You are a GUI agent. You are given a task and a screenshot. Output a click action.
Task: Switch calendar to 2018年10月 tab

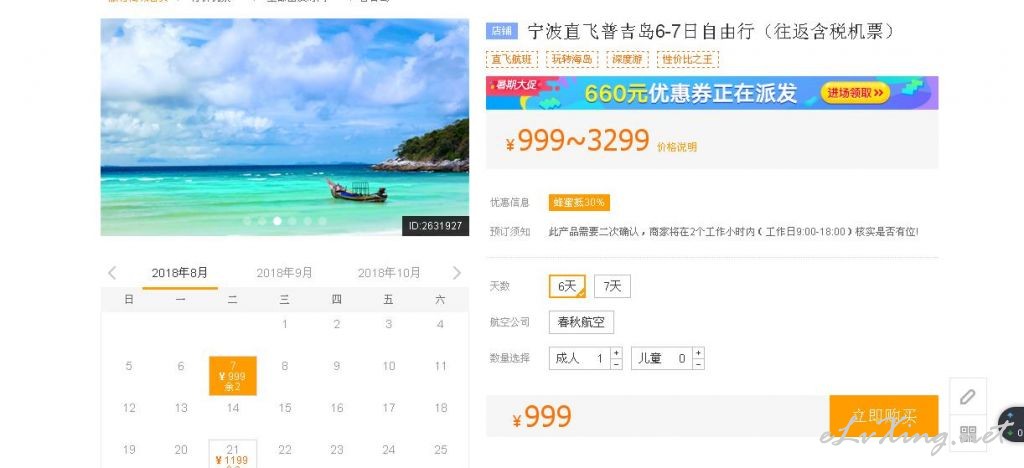389,273
